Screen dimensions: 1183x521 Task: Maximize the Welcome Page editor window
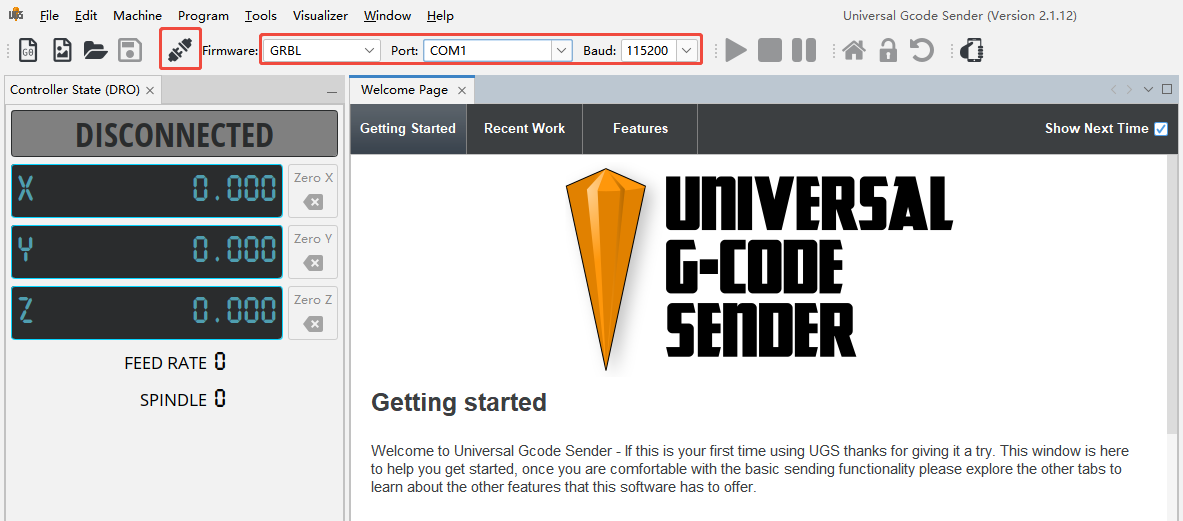coord(1167,89)
